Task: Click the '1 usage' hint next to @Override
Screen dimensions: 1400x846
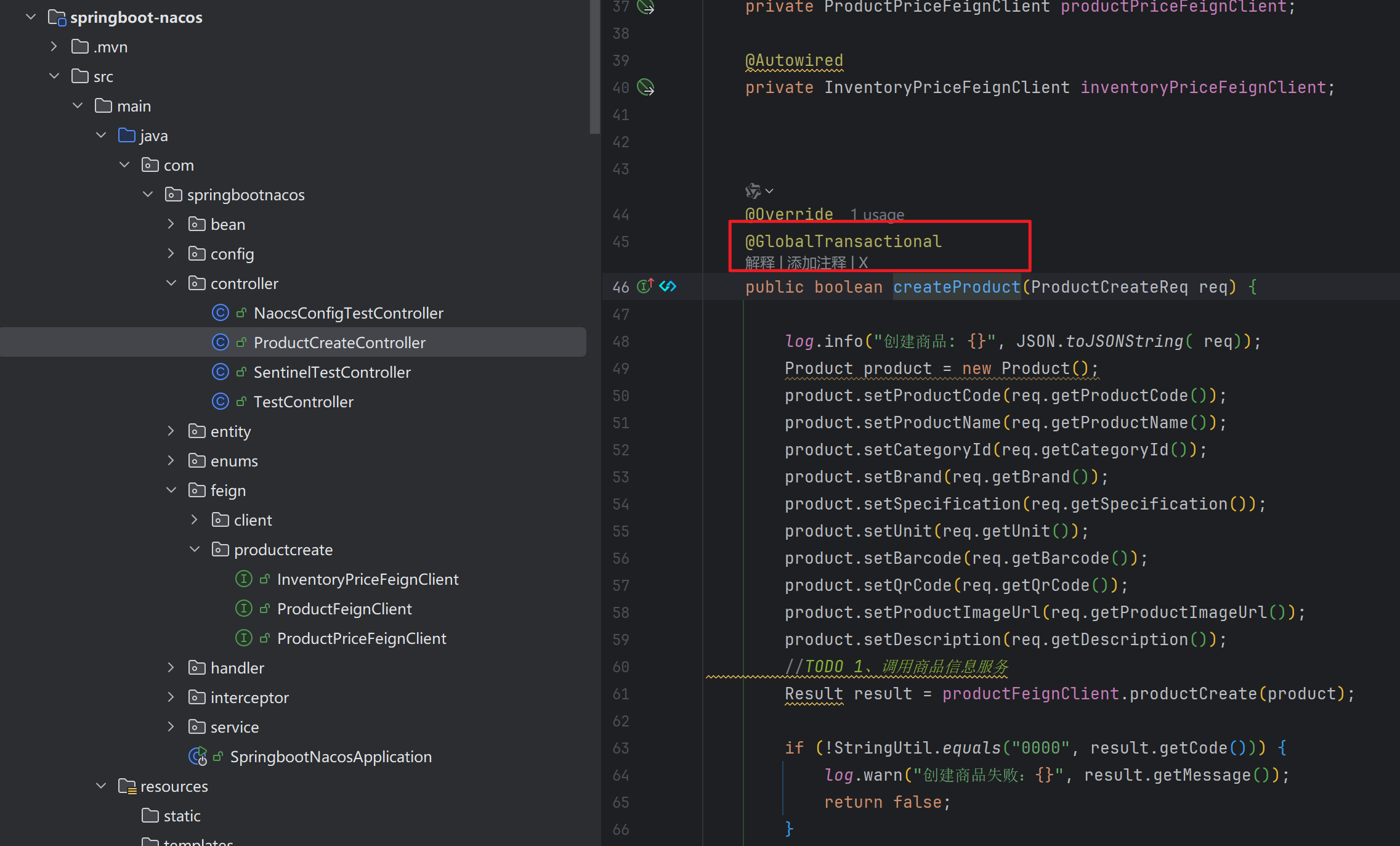Action: point(877,215)
